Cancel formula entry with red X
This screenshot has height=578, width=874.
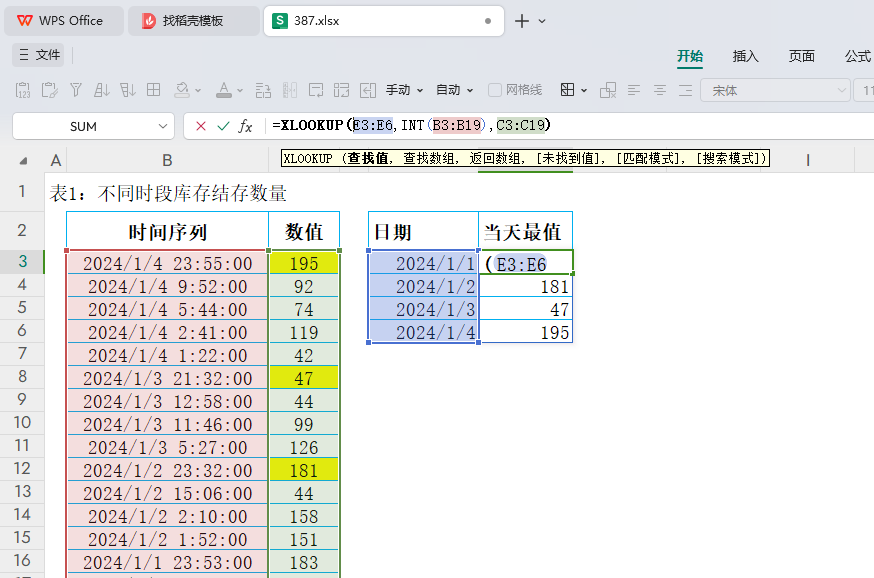click(x=201, y=127)
